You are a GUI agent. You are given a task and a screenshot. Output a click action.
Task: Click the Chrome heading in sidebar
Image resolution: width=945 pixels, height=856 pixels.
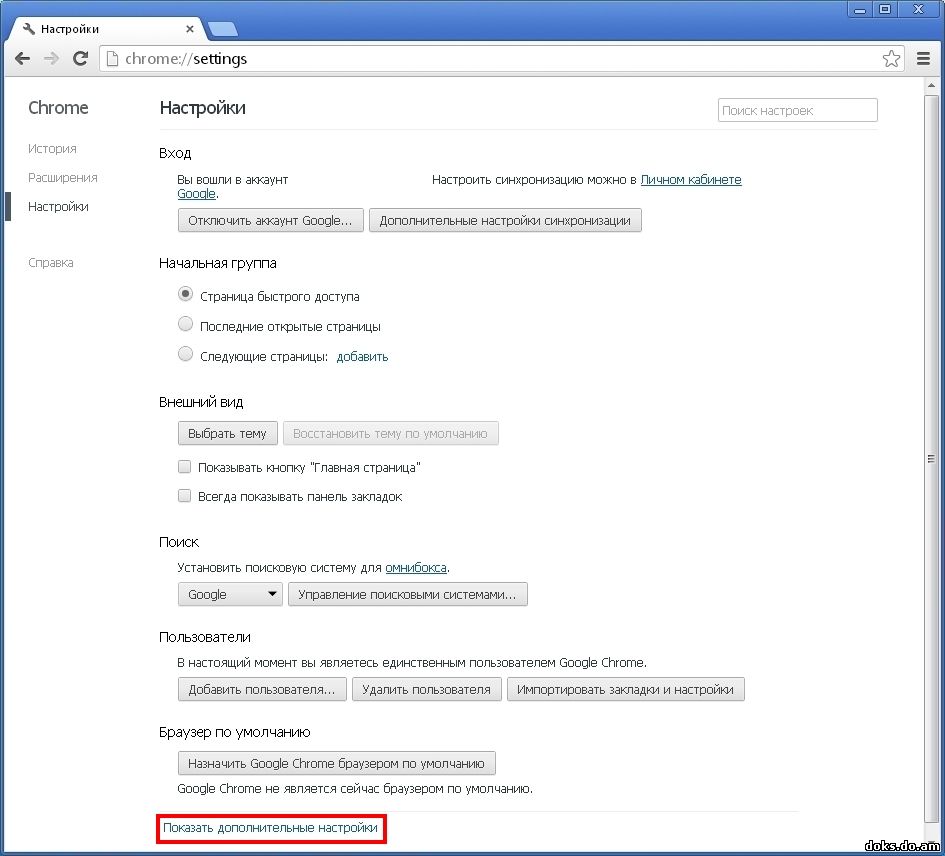click(58, 108)
